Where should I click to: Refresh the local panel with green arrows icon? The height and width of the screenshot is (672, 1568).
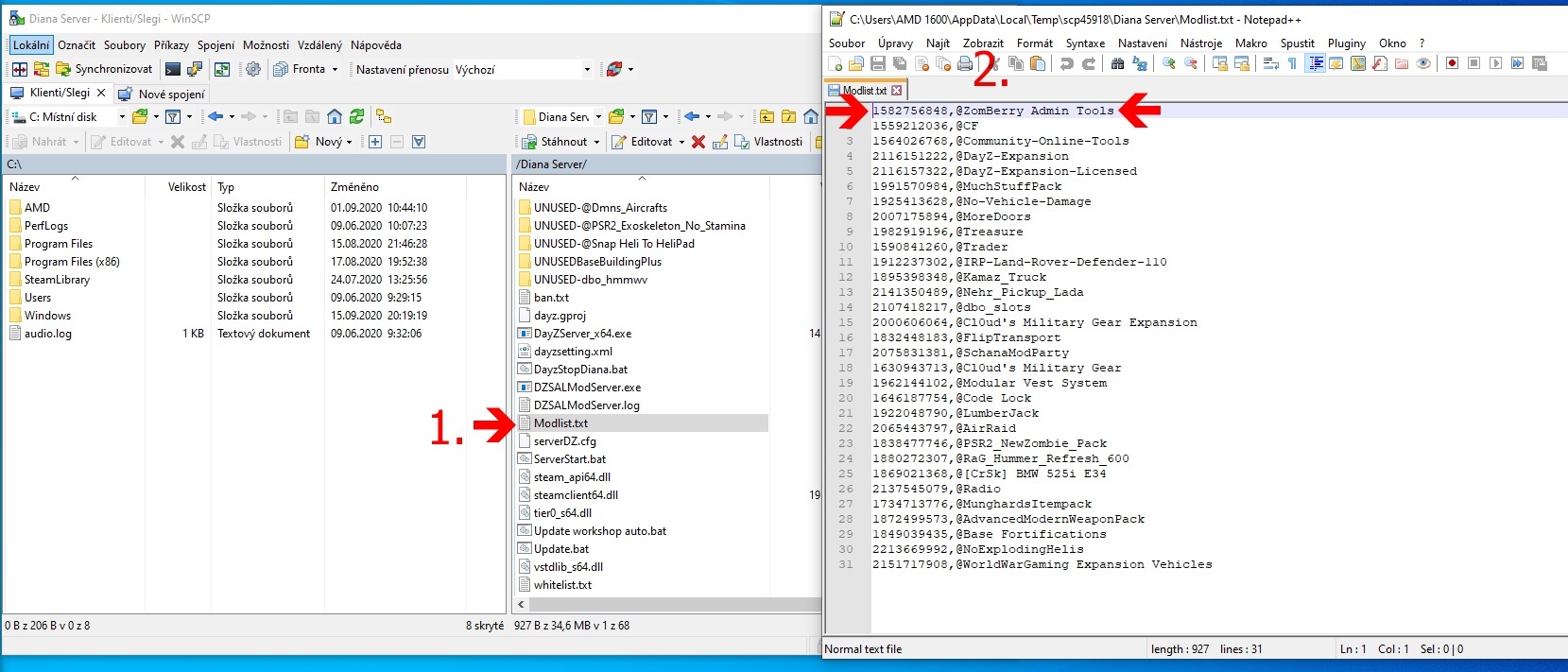(x=356, y=116)
